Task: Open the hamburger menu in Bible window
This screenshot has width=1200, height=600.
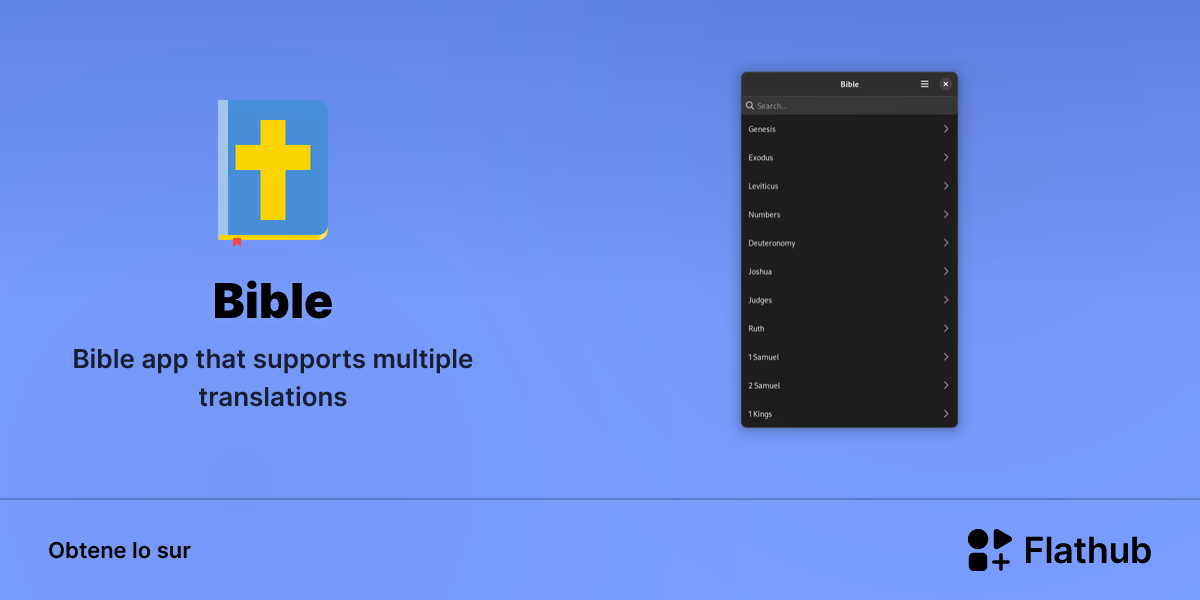Action: click(x=925, y=84)
